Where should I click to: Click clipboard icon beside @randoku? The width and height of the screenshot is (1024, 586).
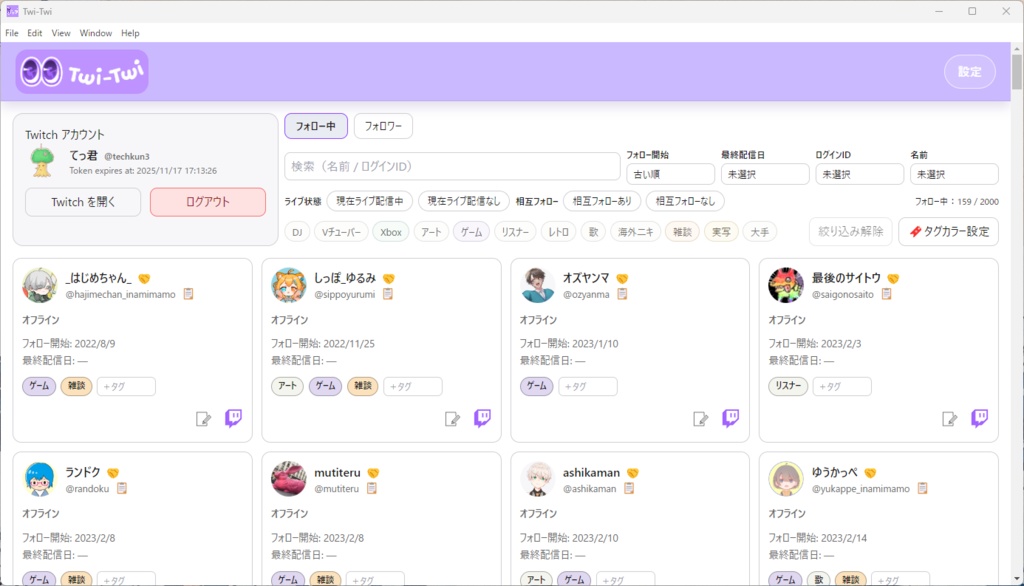point(121,488)
